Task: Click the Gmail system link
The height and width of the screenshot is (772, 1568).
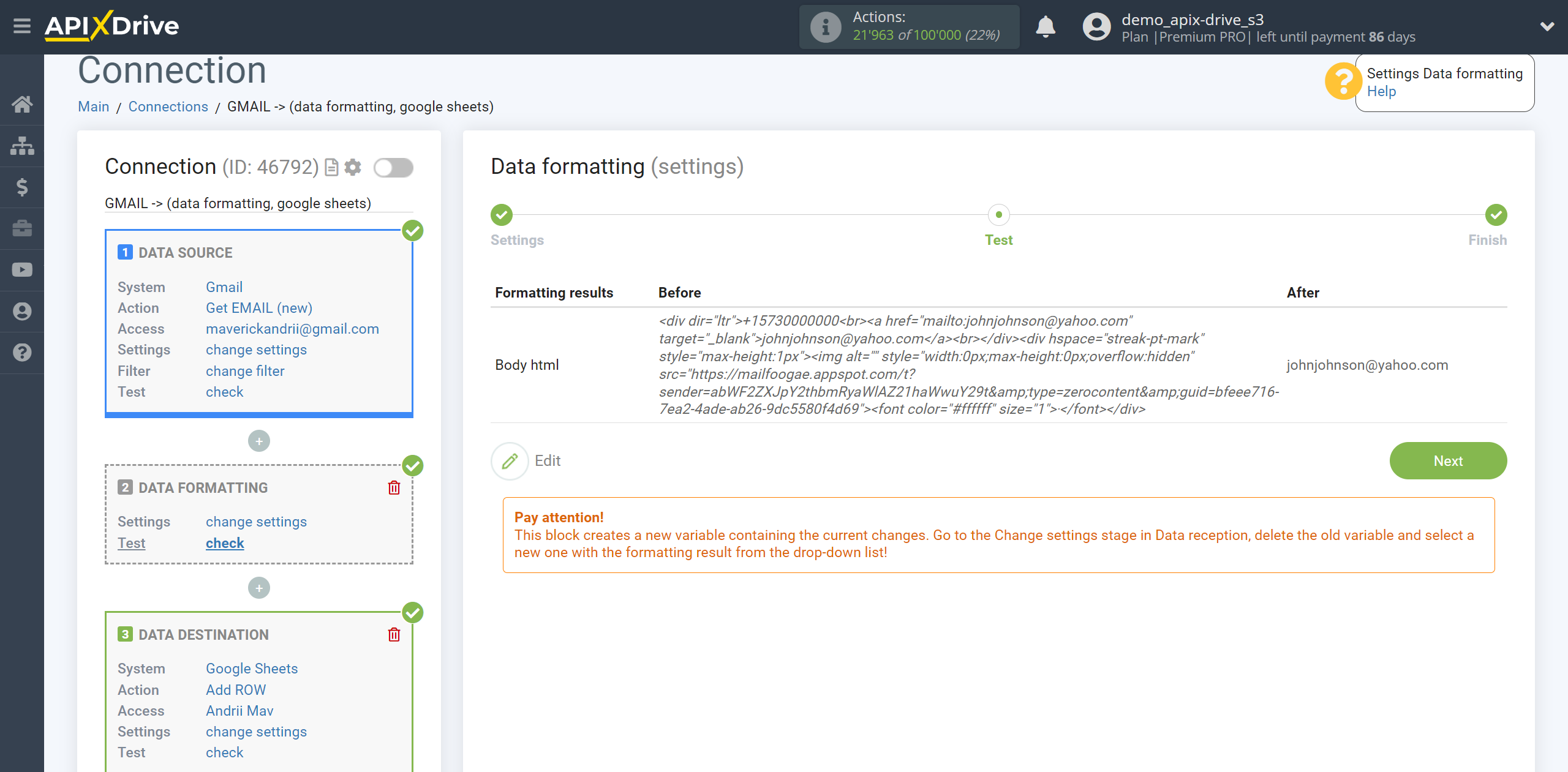Action: click(224, 287)
